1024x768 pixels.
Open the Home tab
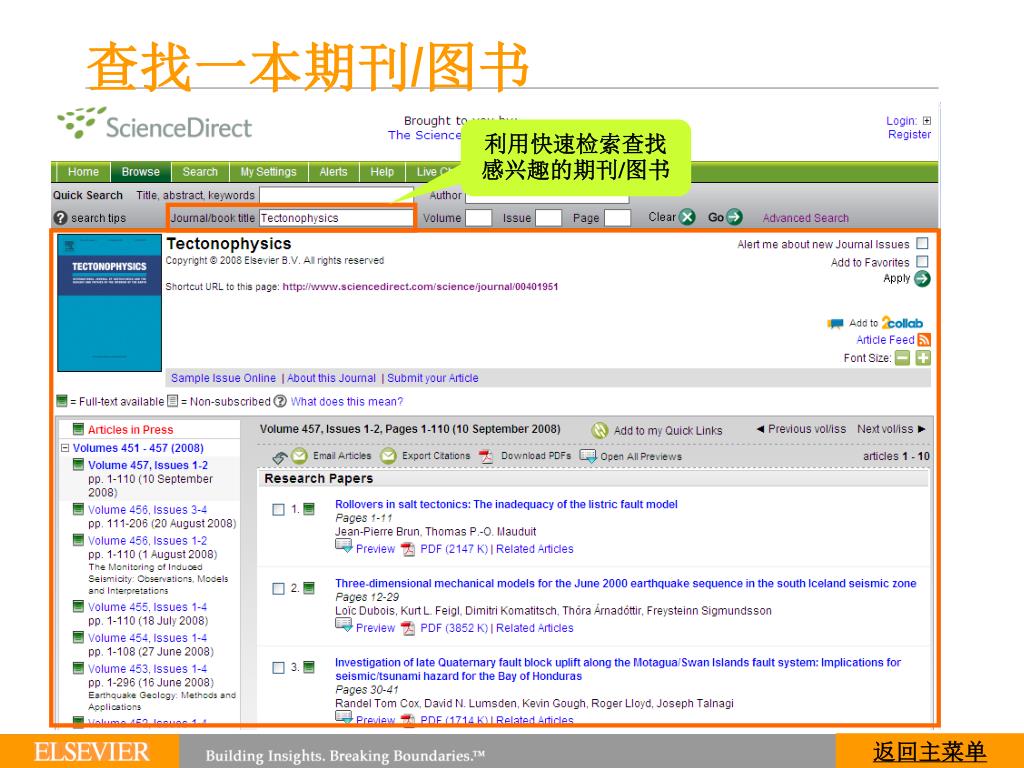[83, 172]
